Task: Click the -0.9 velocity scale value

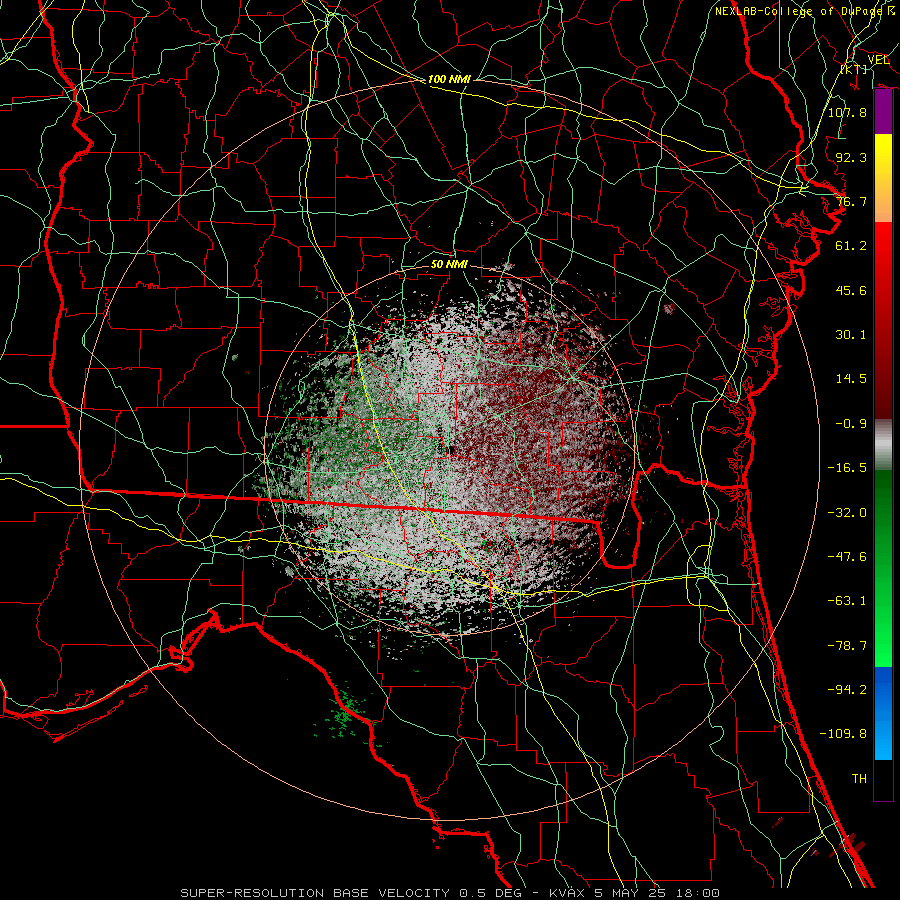Action: 851,424
